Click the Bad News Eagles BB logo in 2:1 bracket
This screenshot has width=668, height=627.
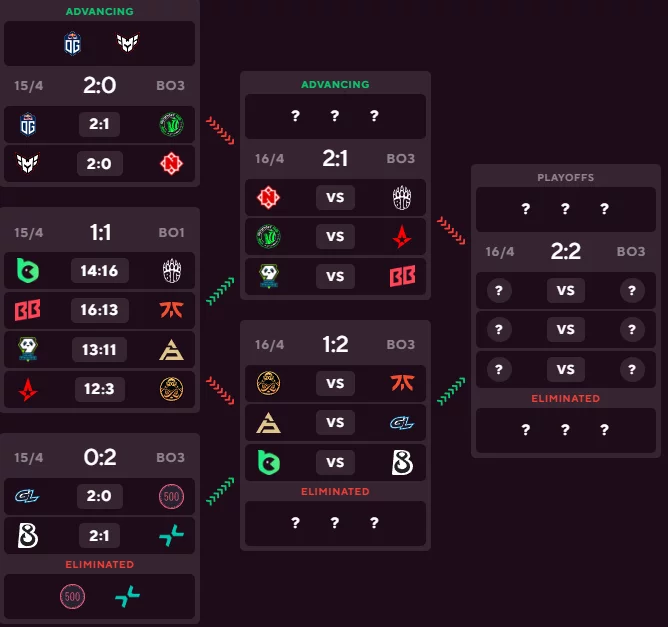[402, 276]
